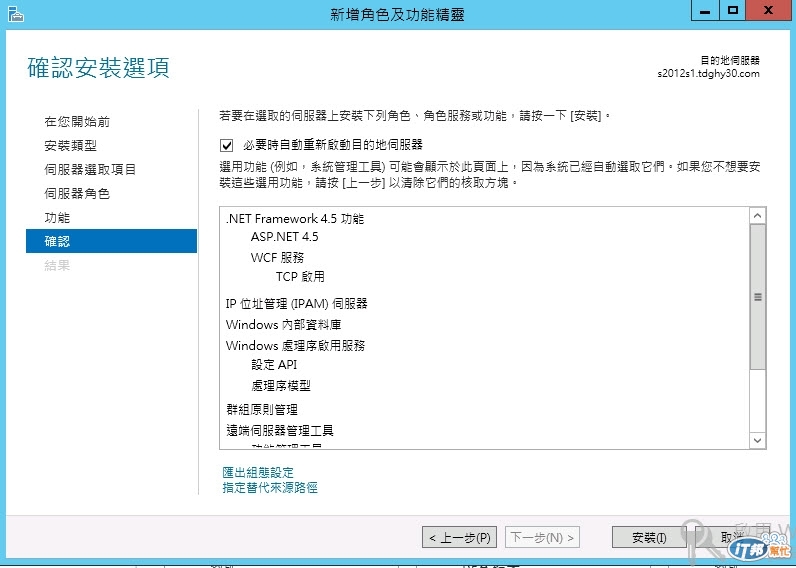Open 指定替代來源路徑 link
Image resolution: width=796 pixels, height=568 pixels.
[270, 488]
